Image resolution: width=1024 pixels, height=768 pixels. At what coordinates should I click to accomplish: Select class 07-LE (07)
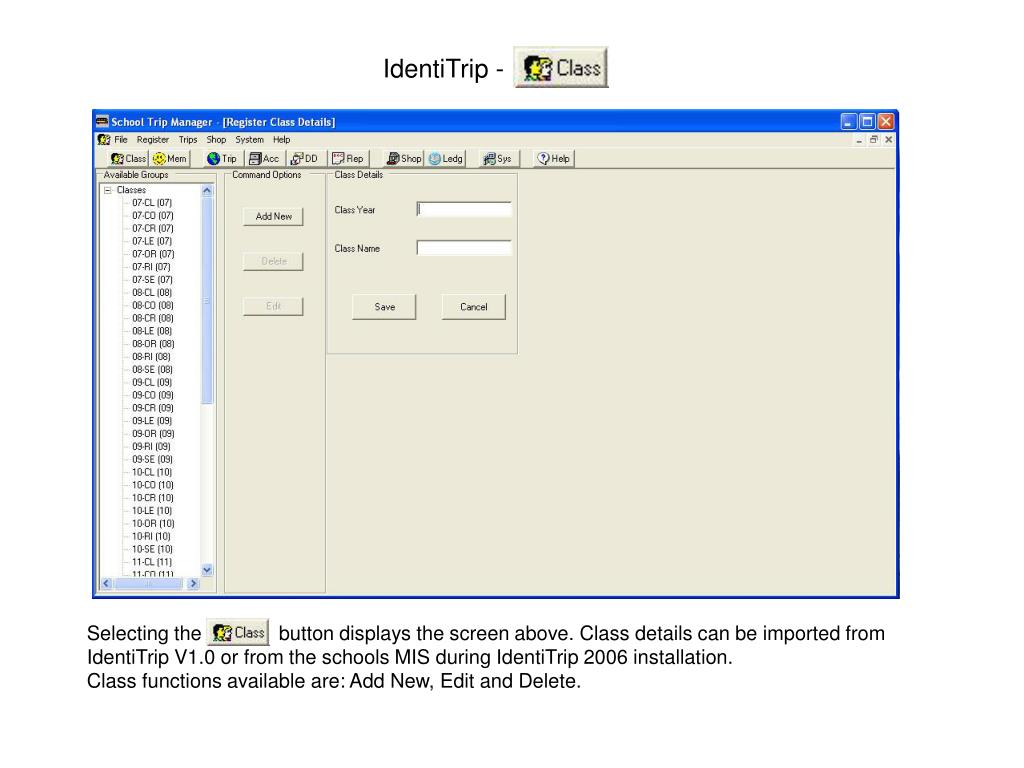(152, 241)
